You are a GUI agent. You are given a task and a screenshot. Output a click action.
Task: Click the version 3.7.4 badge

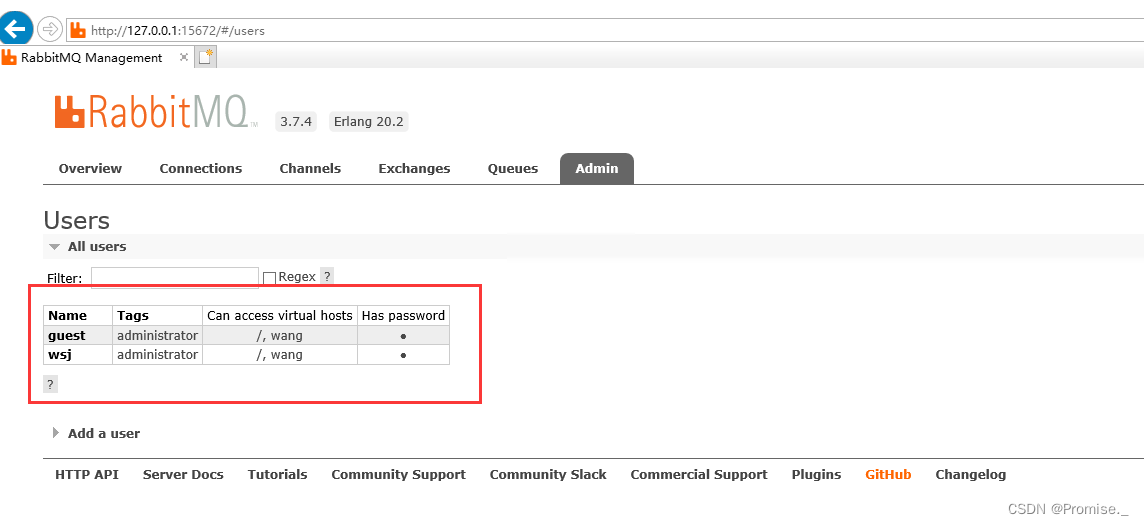296,122
